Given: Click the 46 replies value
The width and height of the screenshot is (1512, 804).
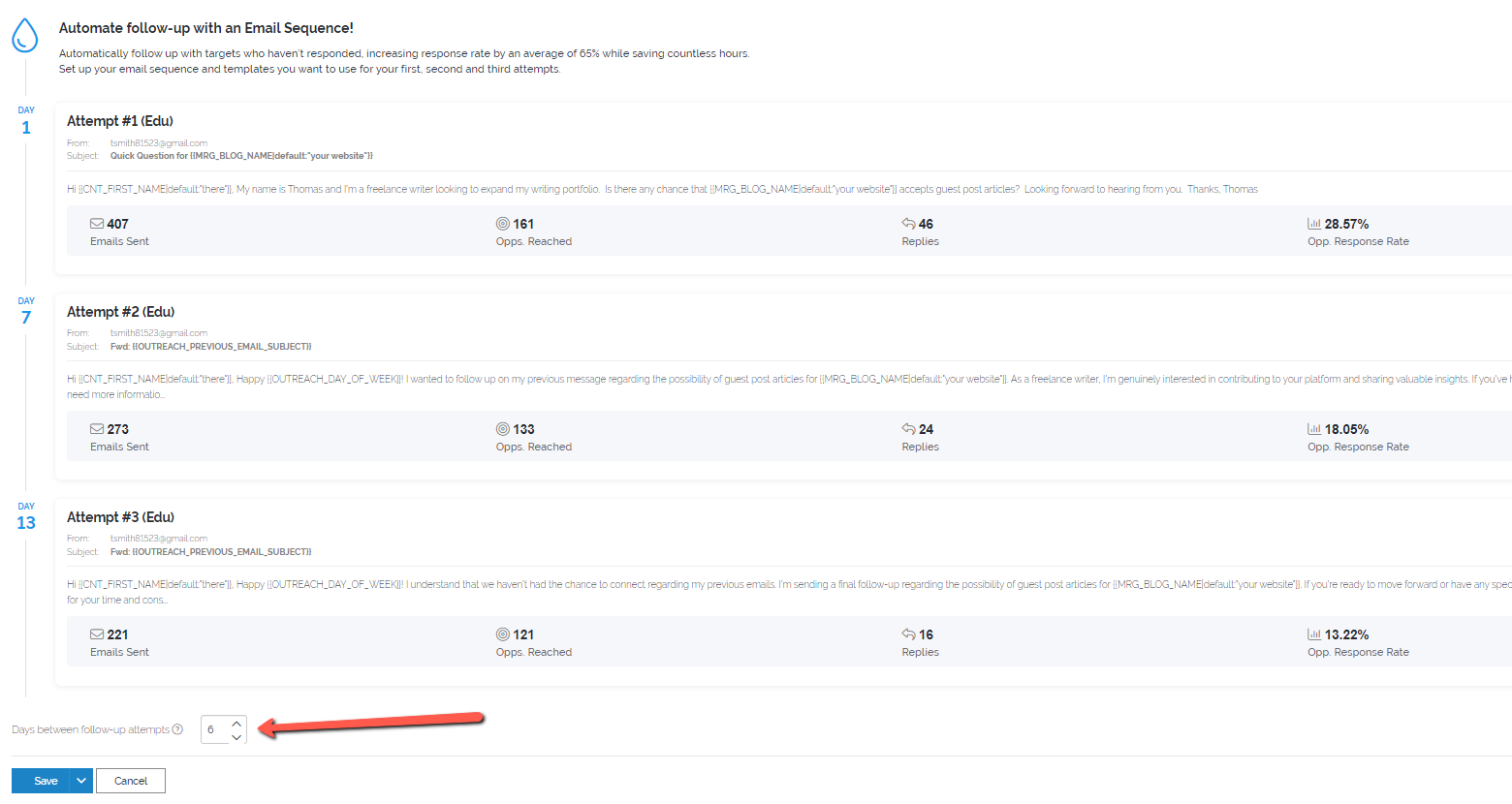Looking at the screenshot, I should pyautogui.click(x=926, y=224).
